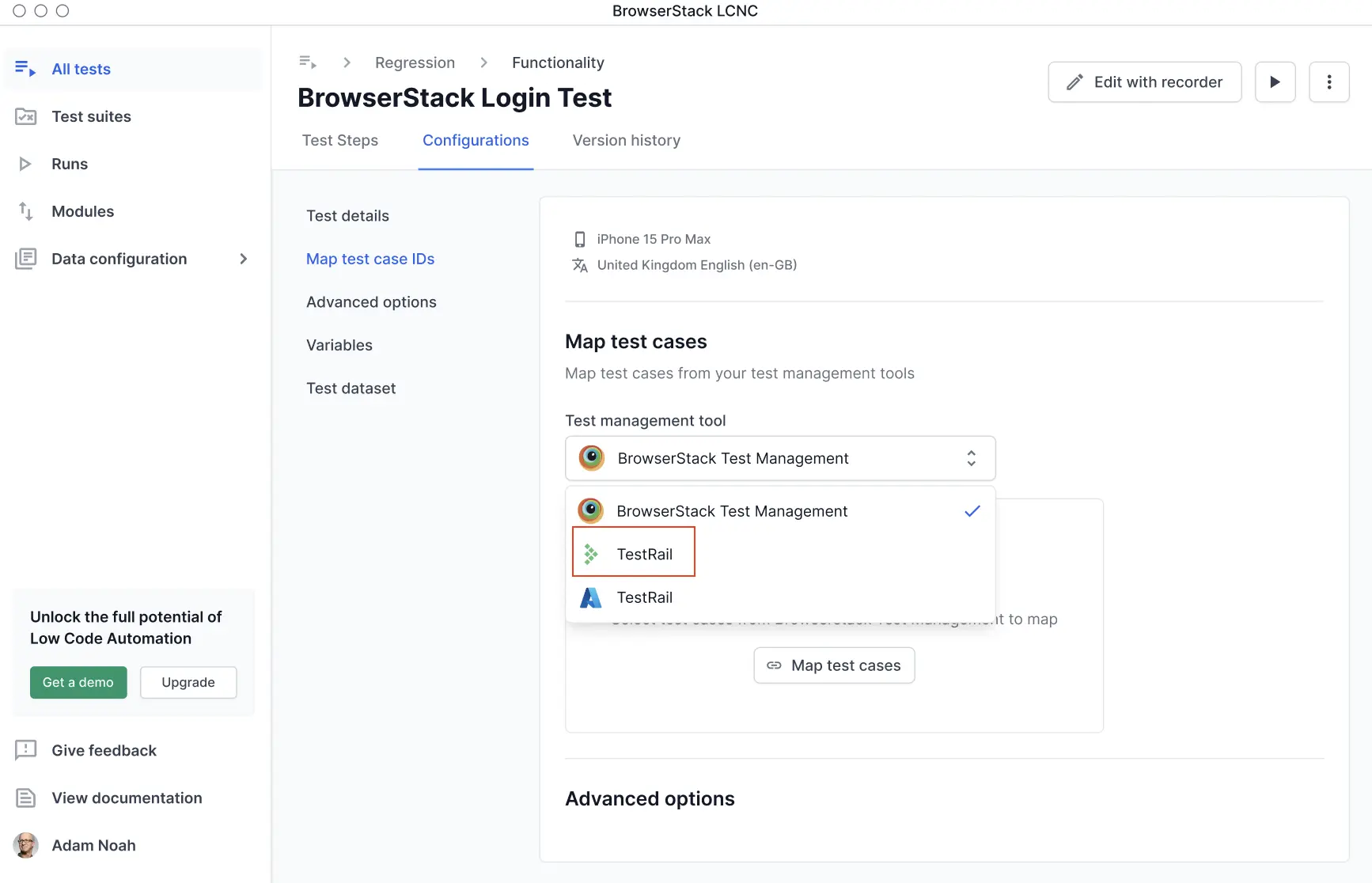
Task: Click the Get a demo button
Action: (78, 682)
